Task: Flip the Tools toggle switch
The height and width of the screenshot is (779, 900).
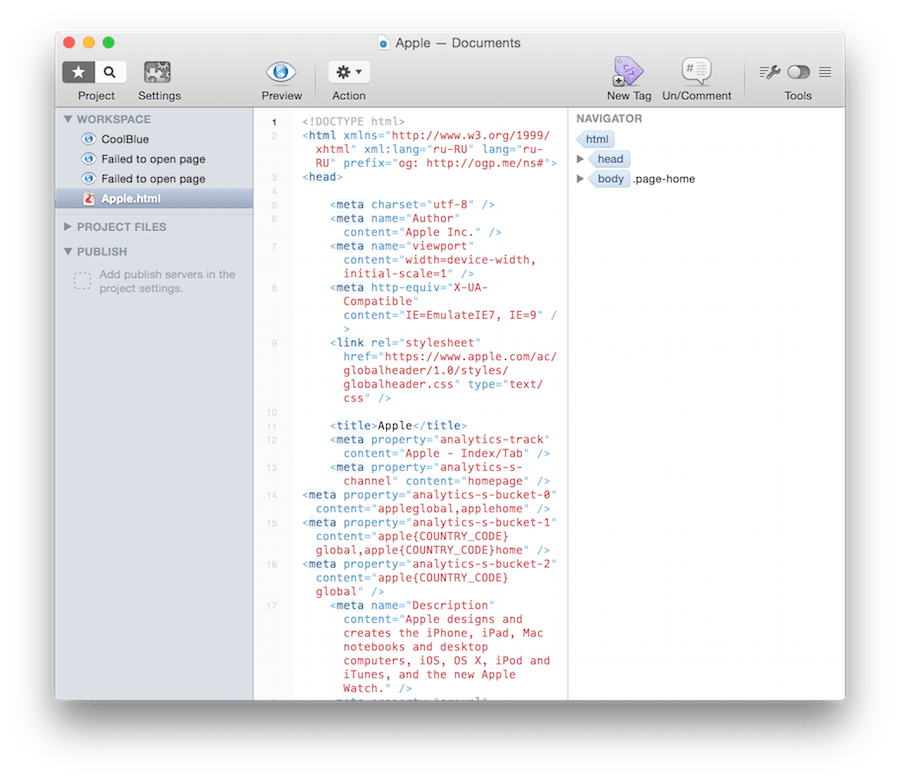Action: (798, 72)
